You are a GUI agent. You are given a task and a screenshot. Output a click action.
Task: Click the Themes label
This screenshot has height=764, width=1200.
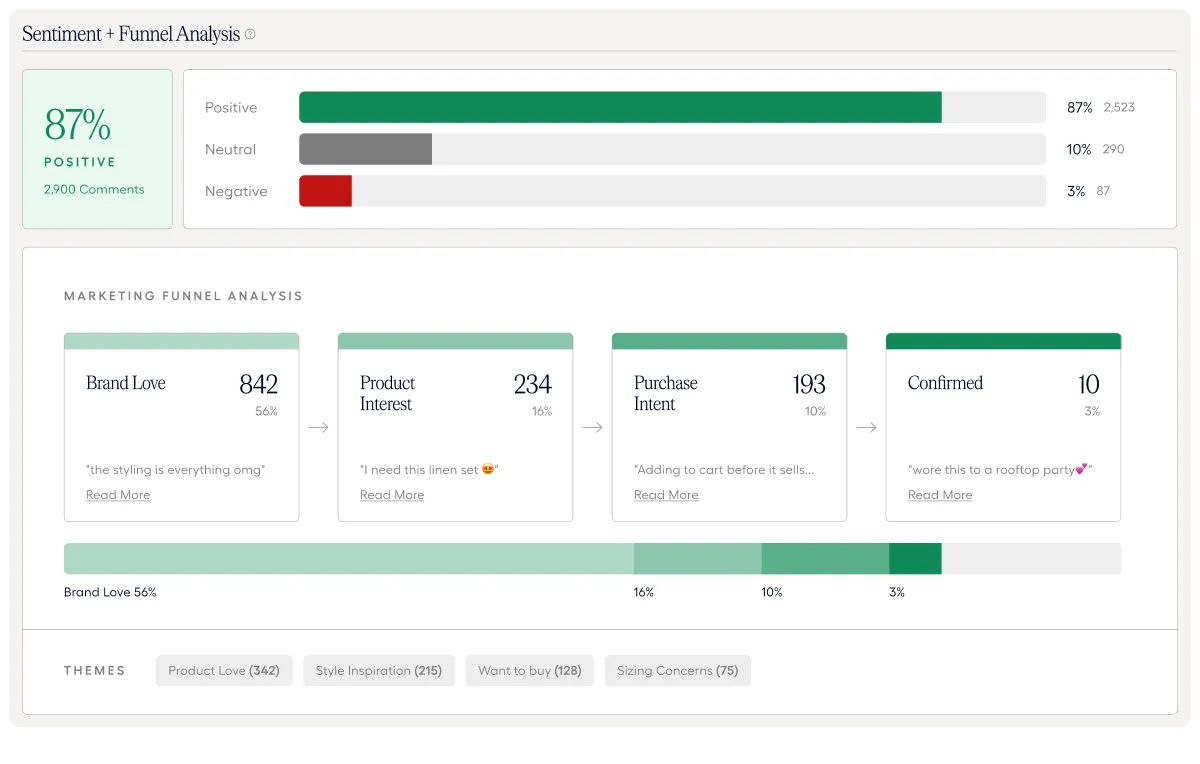(x=95, y=671)
